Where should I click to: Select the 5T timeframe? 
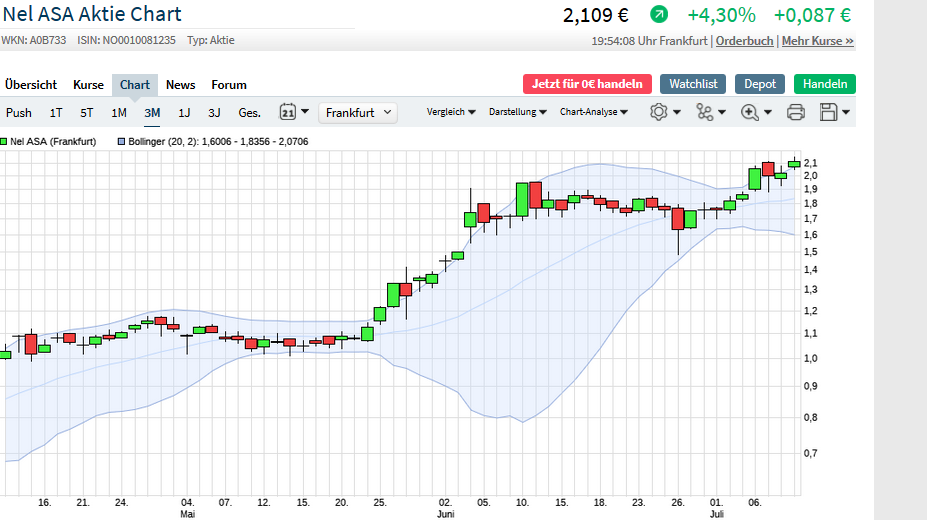point(86,112)
